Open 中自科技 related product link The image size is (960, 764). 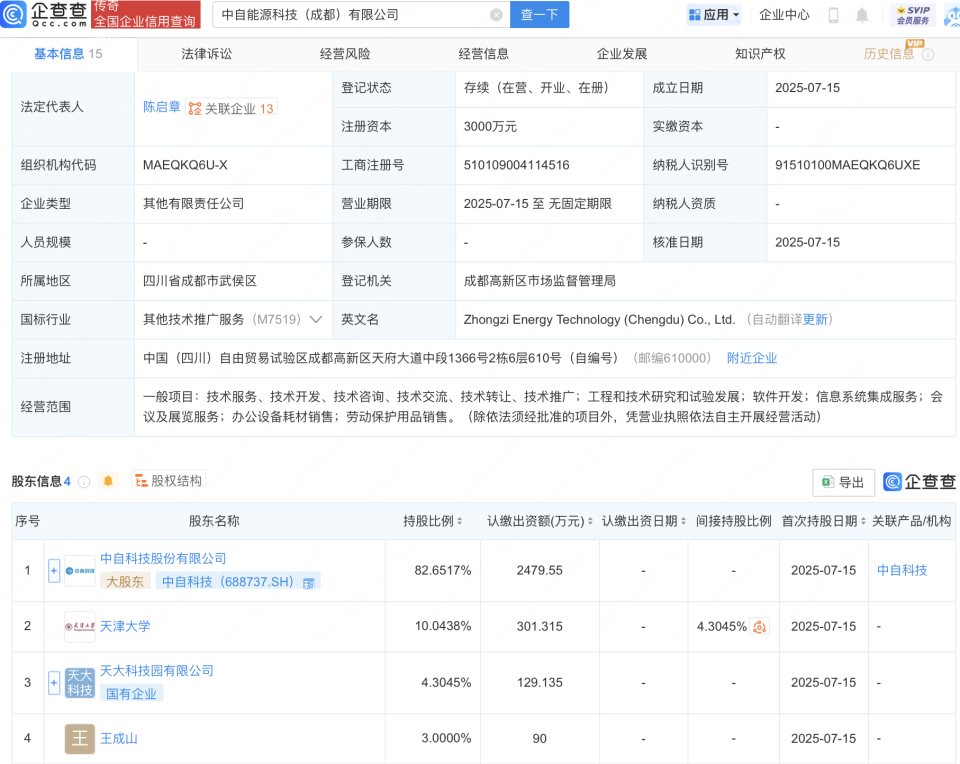[x=902, y=571]
